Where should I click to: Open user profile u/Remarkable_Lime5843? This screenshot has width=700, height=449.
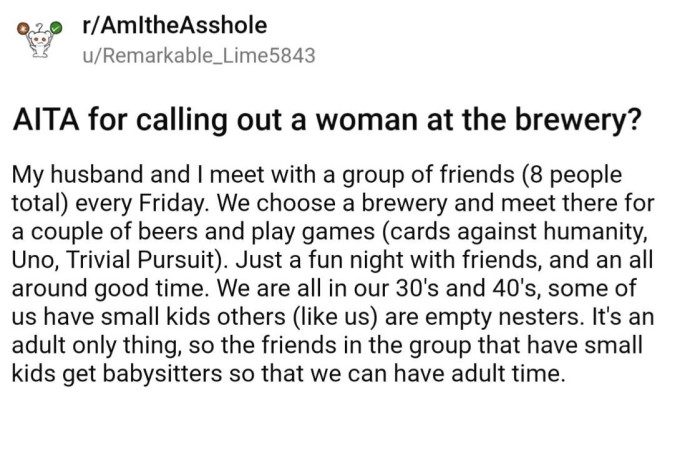click(x=197, y=55)
